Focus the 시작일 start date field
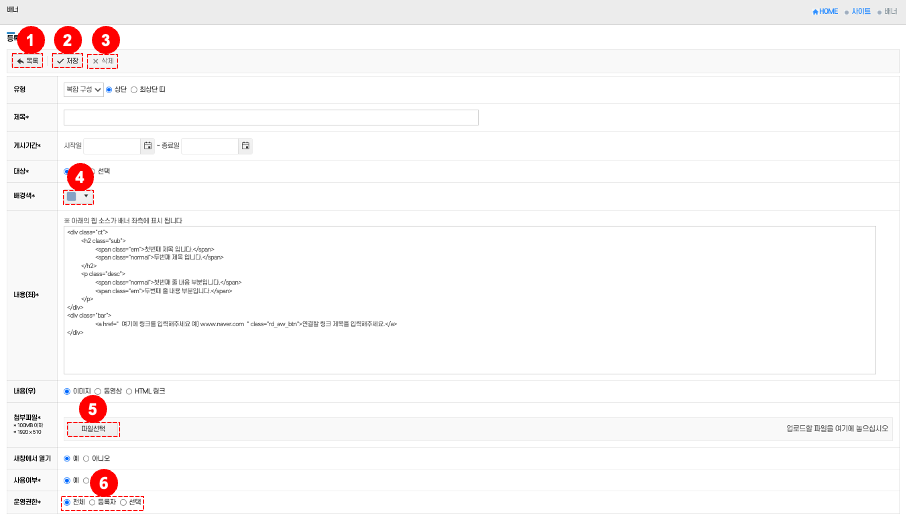 click(x=112, y=146)
